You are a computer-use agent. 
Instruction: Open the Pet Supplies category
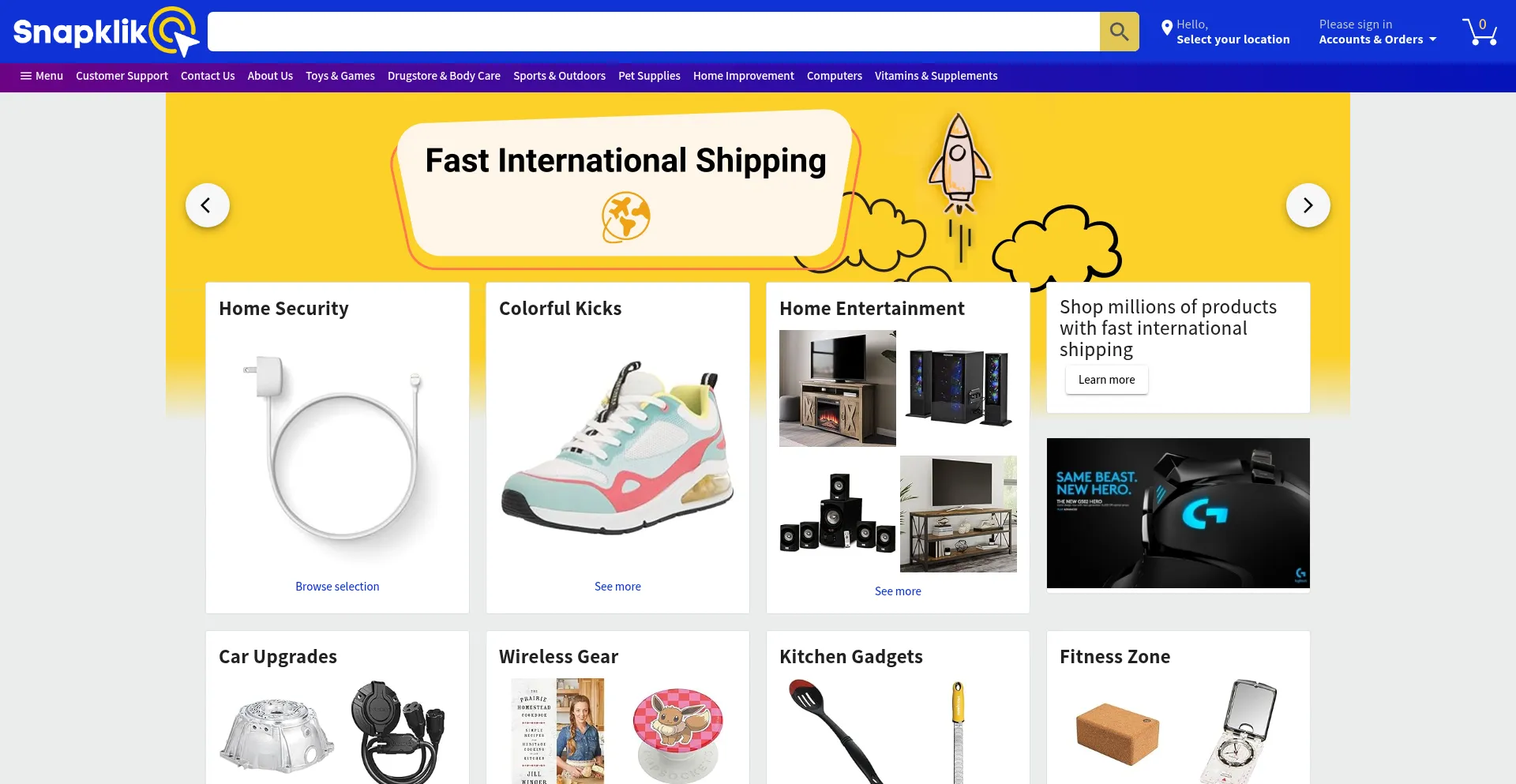(649, 76)
